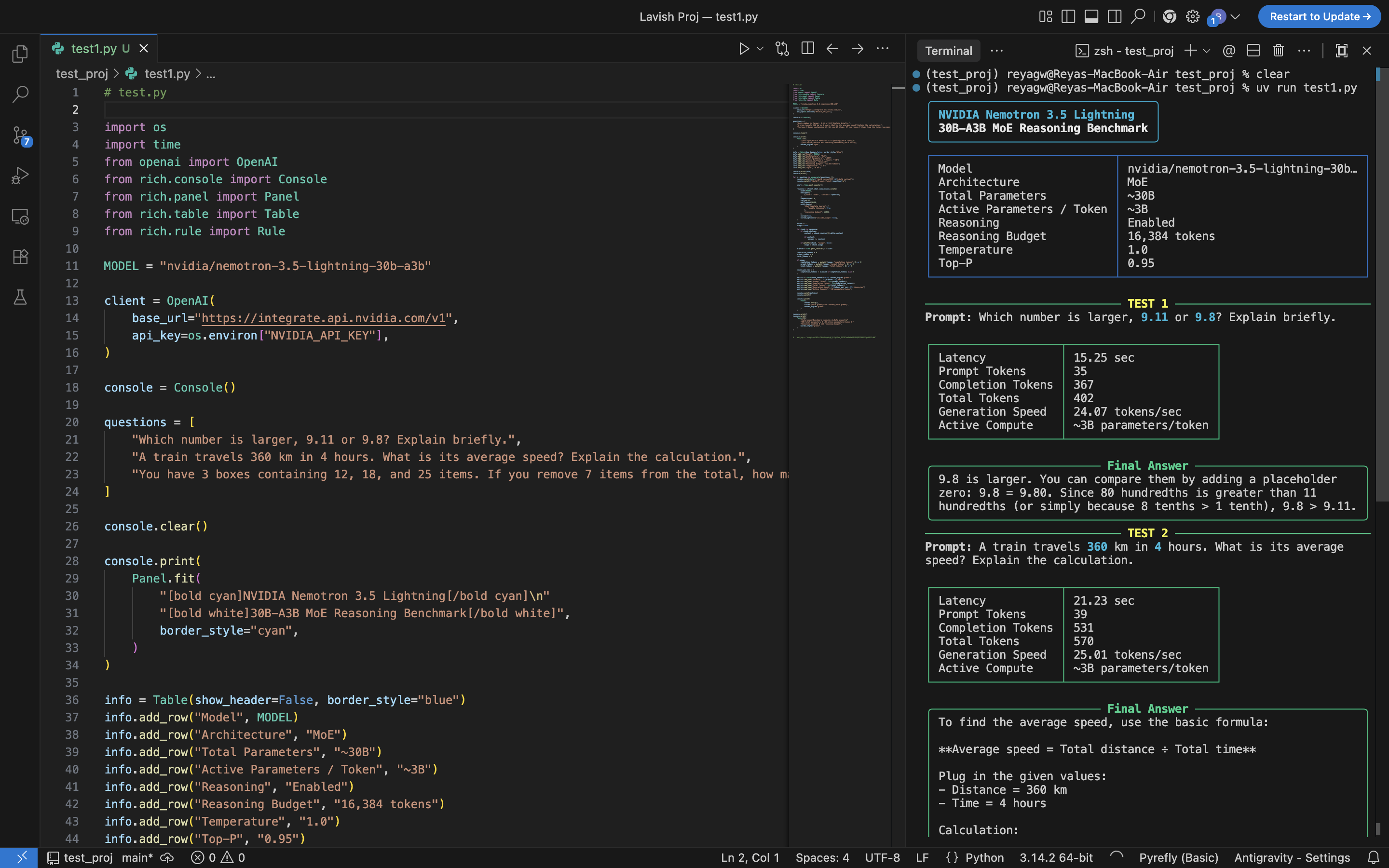Screen dimensions: 1389x868
Task: Navigate back with the left arrow
Action: tap(832, 49)
